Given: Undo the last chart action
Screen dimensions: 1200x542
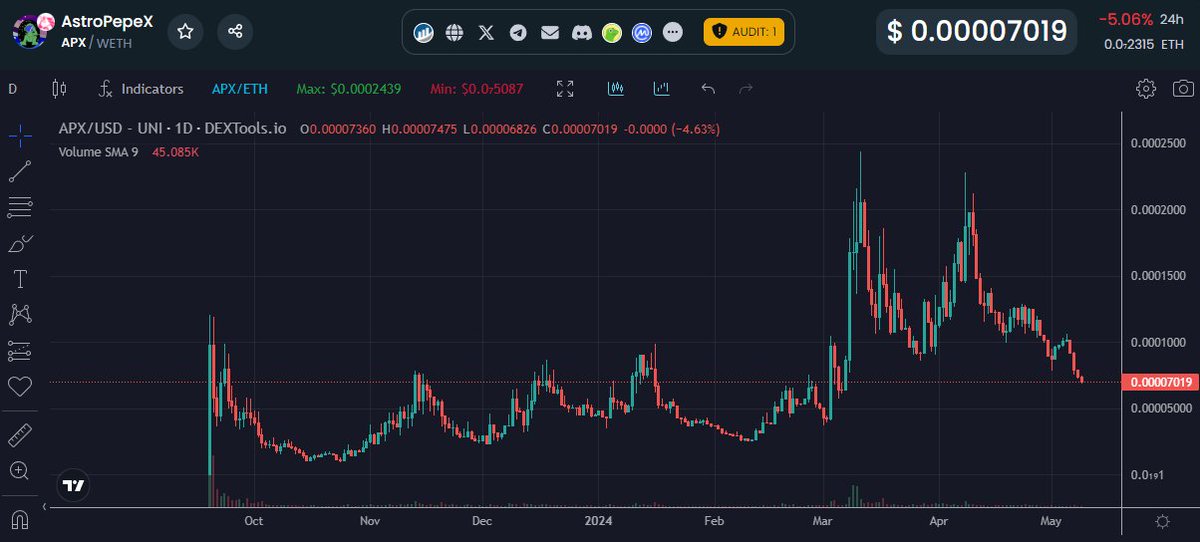Looking at the screenshot, I should (708, 89).
